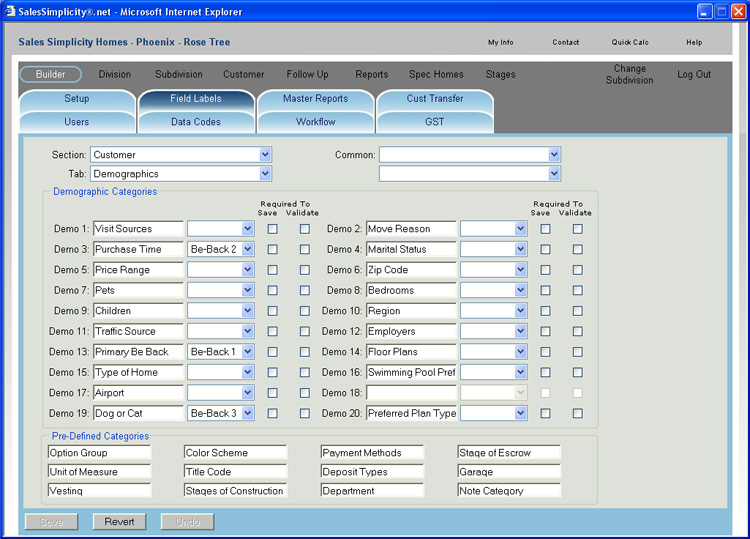Tick Required To Save for Zip Code
Image resolution: width=750 pixels, height=539 pixels.
point(545,270)
